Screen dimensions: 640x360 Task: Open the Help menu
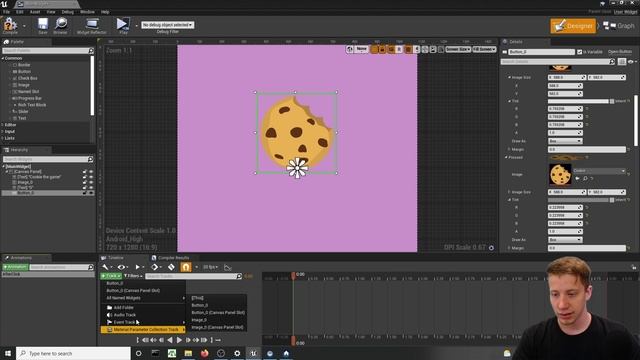point(105,12)
